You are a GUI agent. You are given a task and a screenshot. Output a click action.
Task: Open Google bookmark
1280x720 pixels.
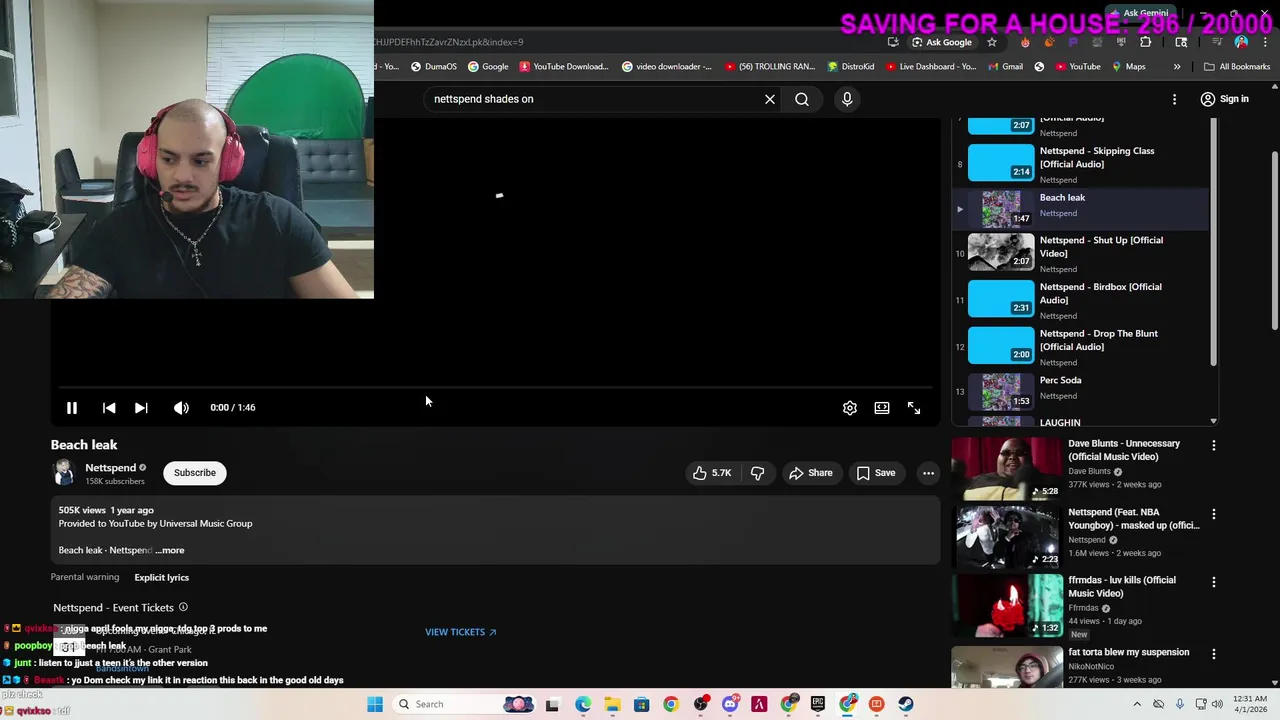tap(488, 67)
